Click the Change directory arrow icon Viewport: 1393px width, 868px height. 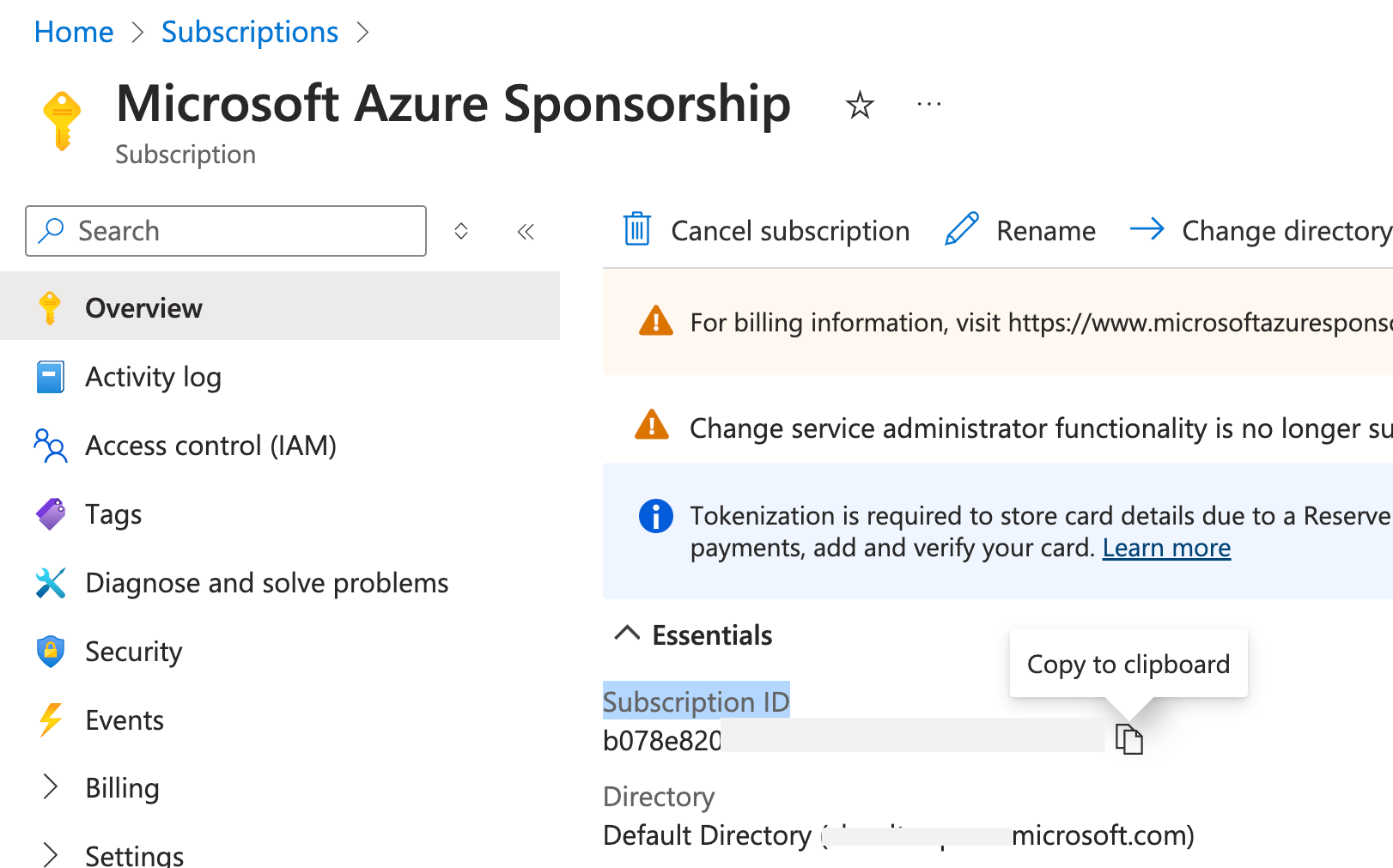(1147, 230)
